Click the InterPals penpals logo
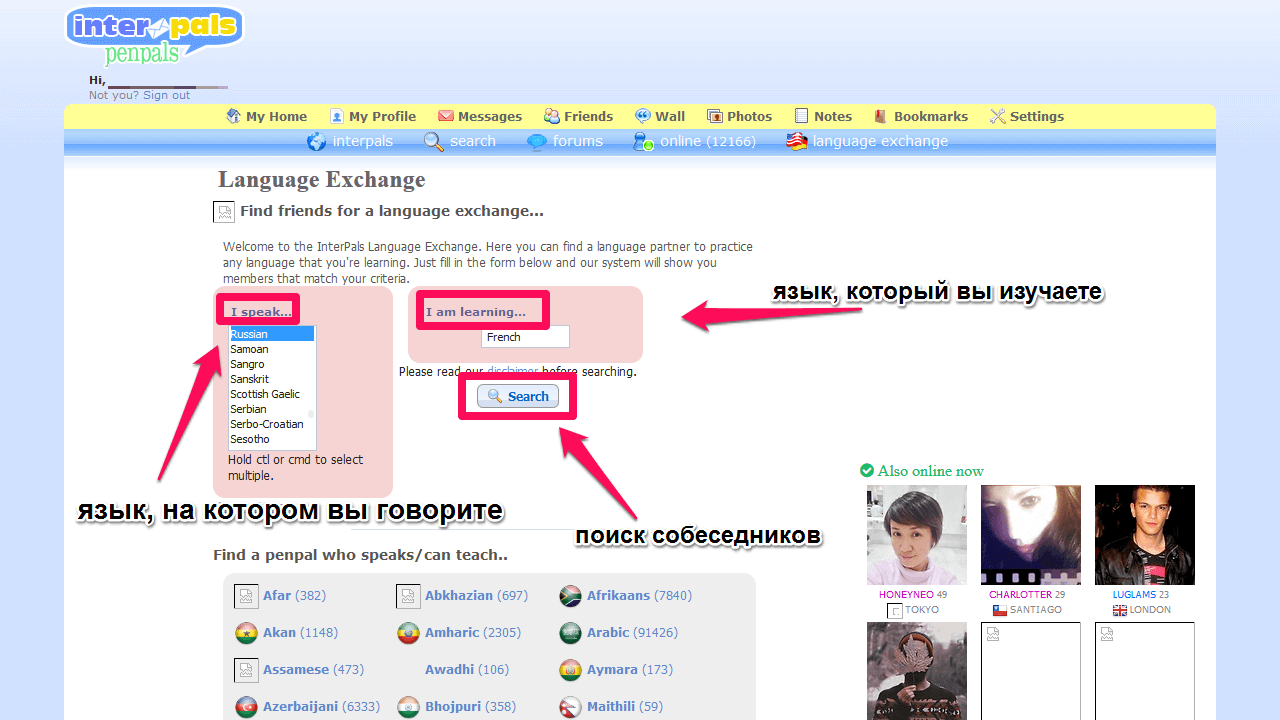Image resolution: width=1280 pixels, height=720 pixels. click(x=154, y=37)
